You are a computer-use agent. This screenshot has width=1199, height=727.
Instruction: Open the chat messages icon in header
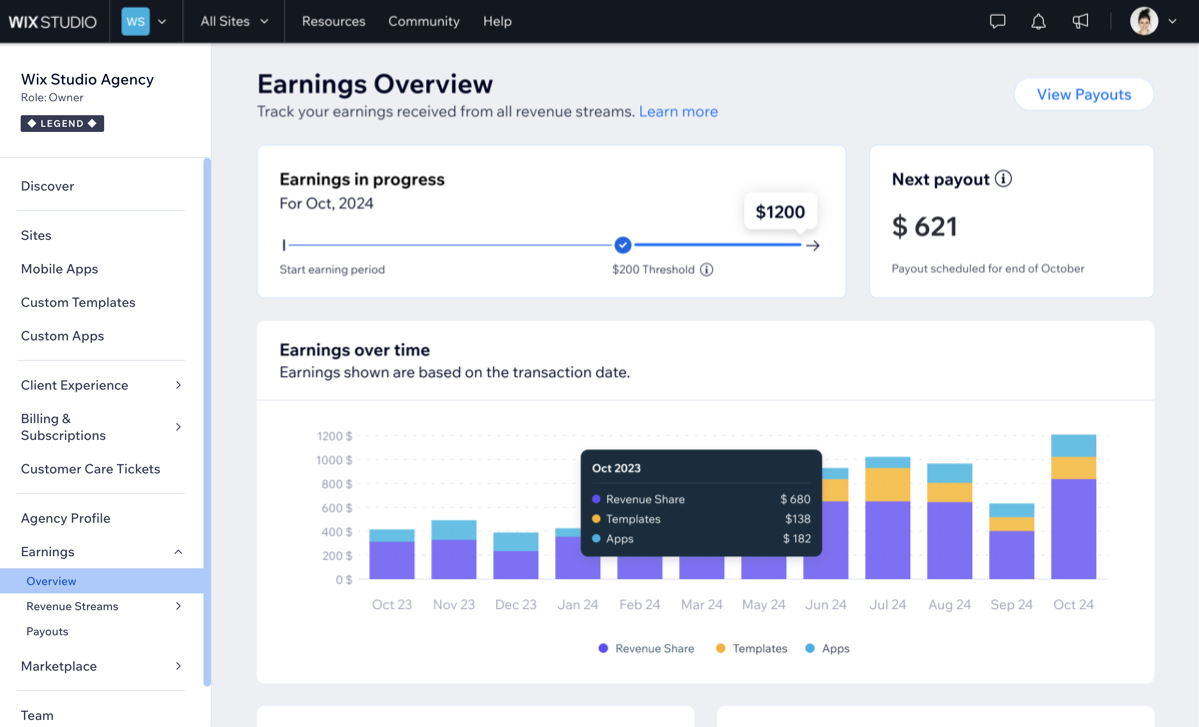(x=997, y=21)
